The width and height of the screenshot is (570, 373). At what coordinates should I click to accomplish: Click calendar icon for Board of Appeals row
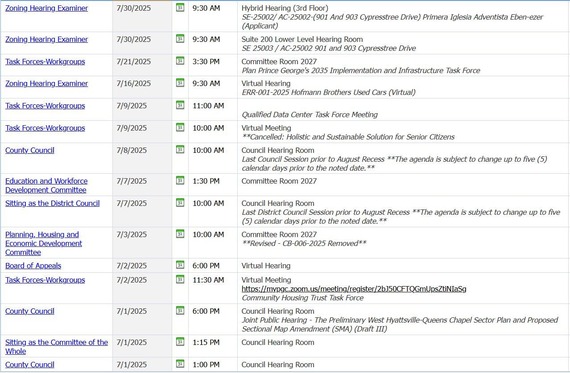coord(180,265)
